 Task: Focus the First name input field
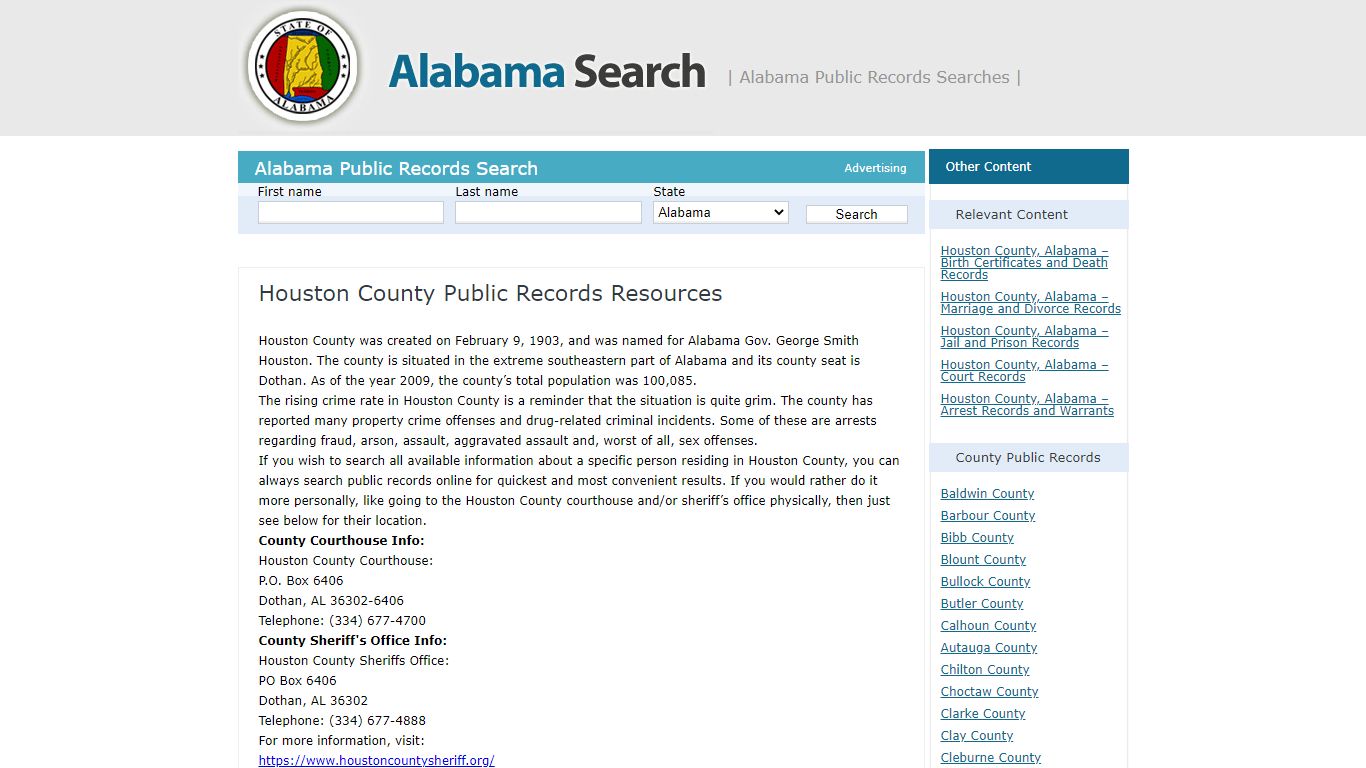pyautogui.click(x=350, y=212)
